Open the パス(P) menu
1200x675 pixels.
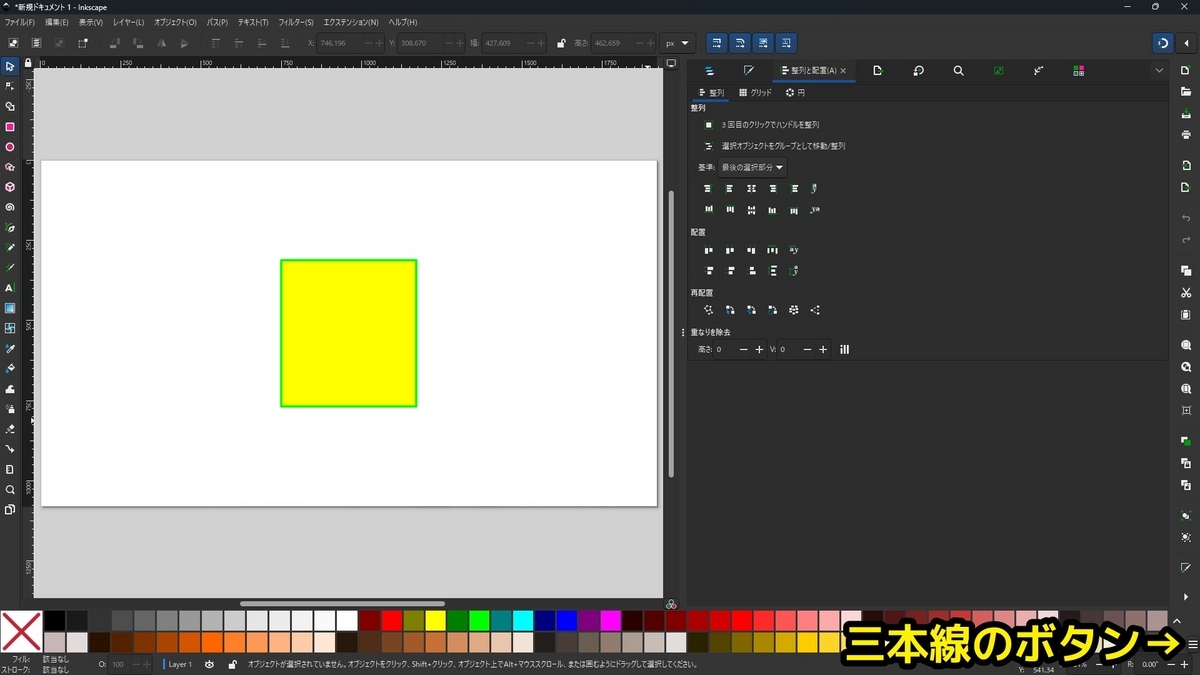point(217,22)
